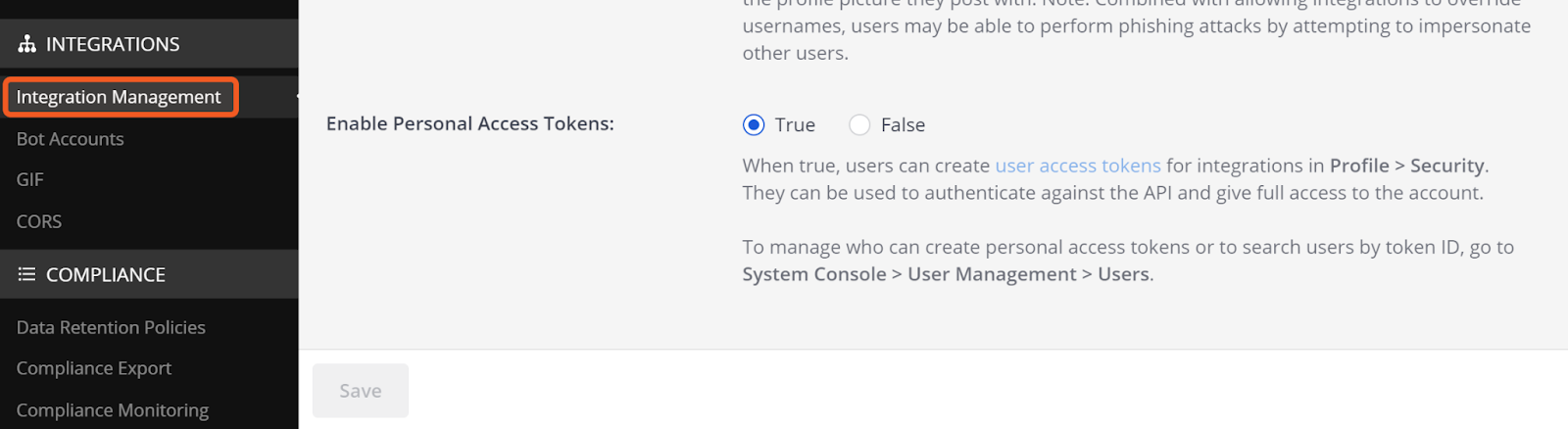Click the 'True' option label text
Viewport: 1568px width, 429px height.
(x=795, y=125)
